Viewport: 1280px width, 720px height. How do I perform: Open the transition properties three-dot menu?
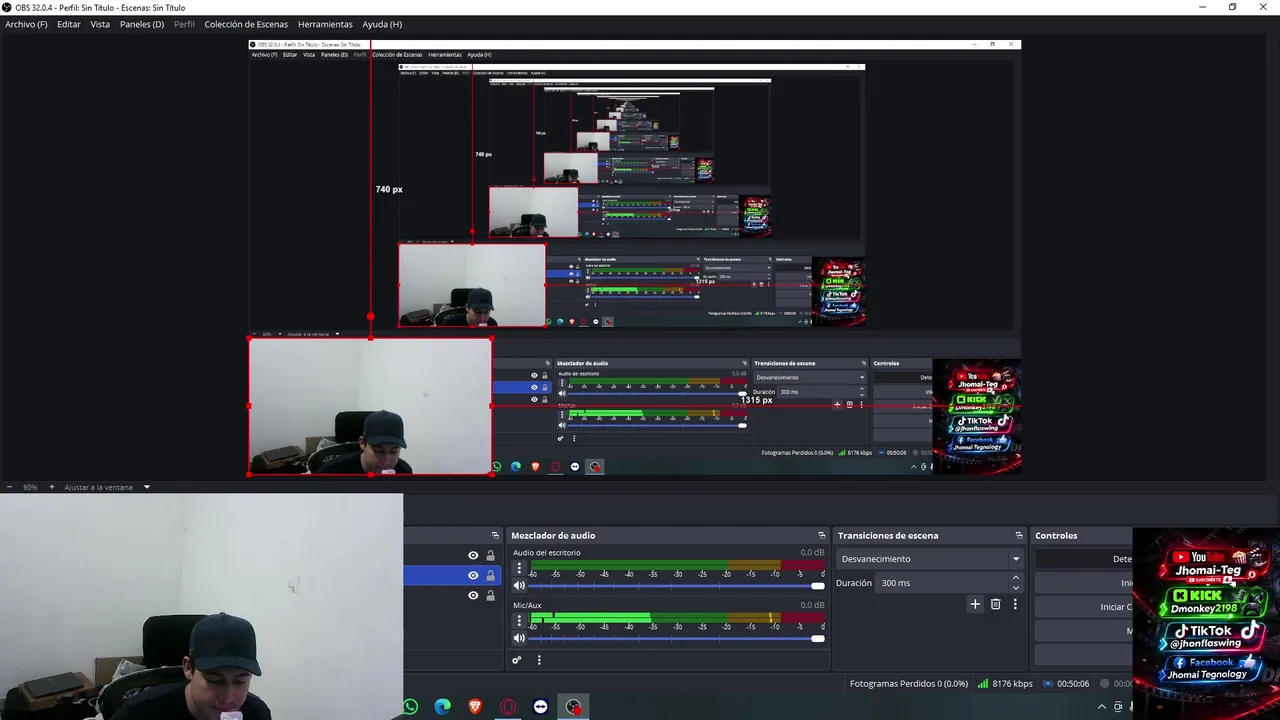tap(1015, 604)
